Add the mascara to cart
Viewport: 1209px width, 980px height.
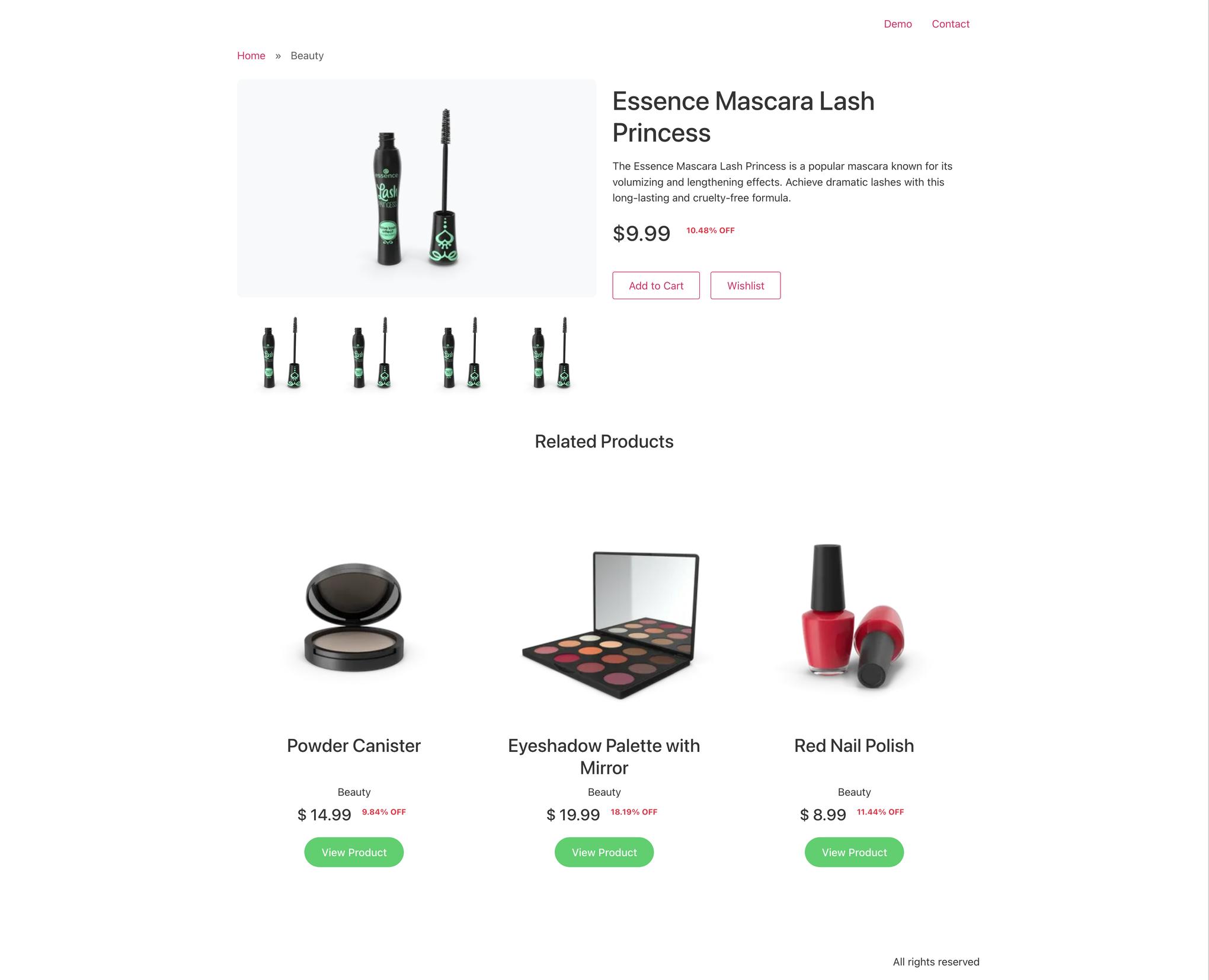(x=656, y=286)
